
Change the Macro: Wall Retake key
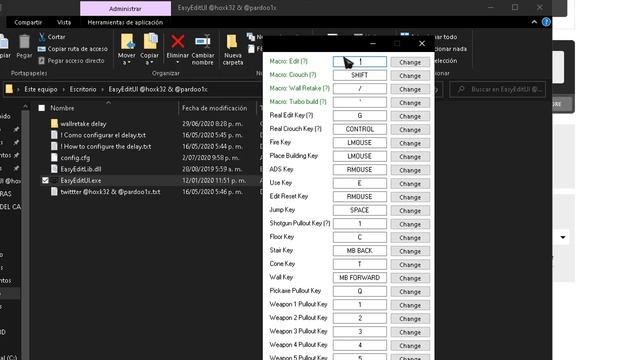(x=410, y=89)
